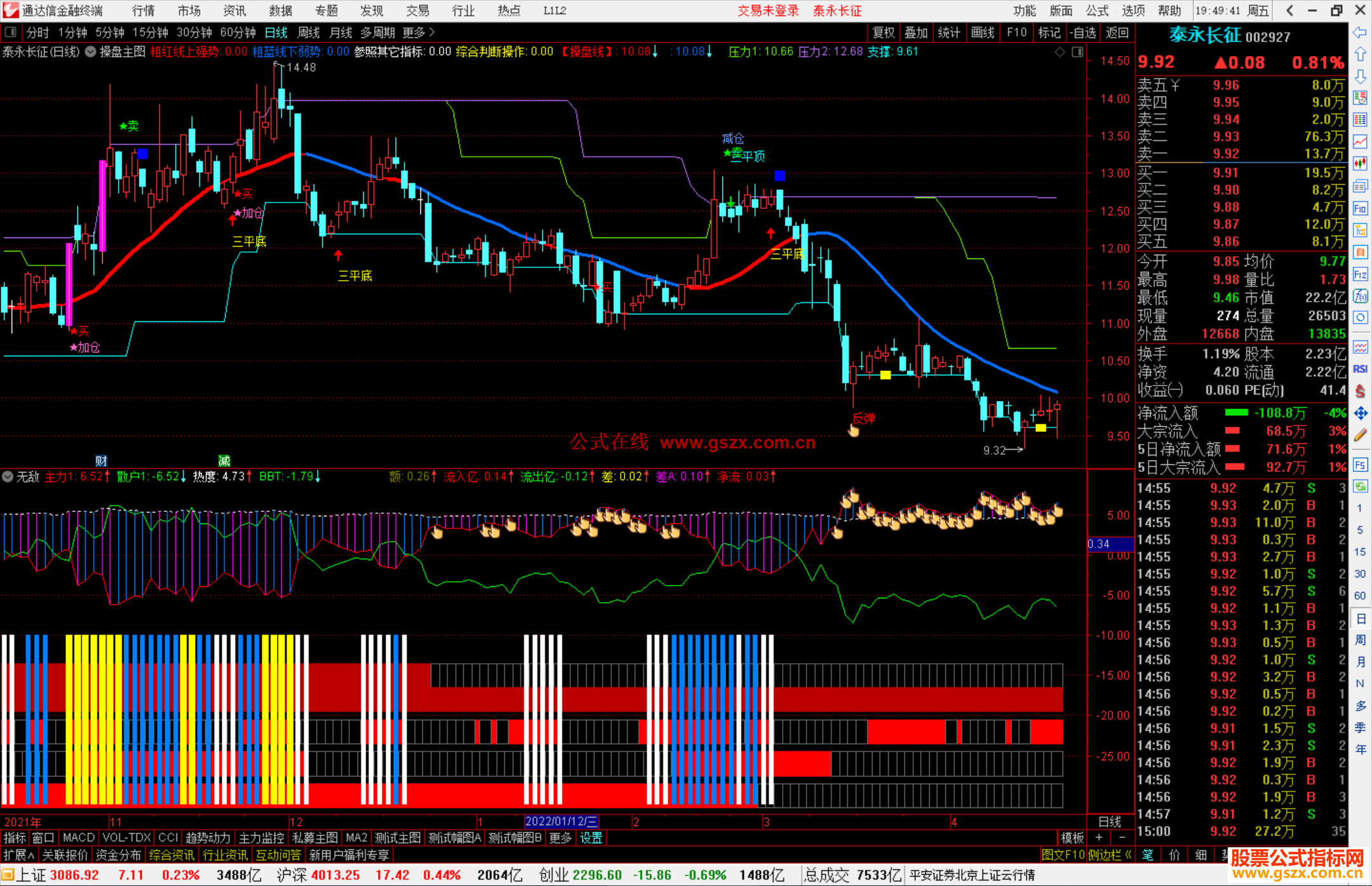Click 交易未登录 login link
This screenshot has height=886, width=1372.
pyautogui.click(x=768, y=11)
